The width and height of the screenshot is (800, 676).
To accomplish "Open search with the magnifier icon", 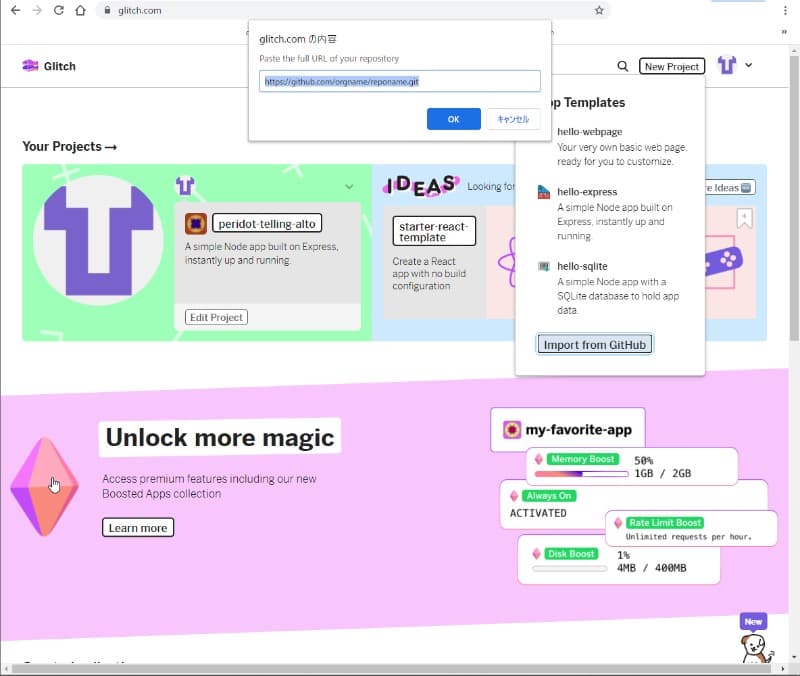I will tap(622, 66).
